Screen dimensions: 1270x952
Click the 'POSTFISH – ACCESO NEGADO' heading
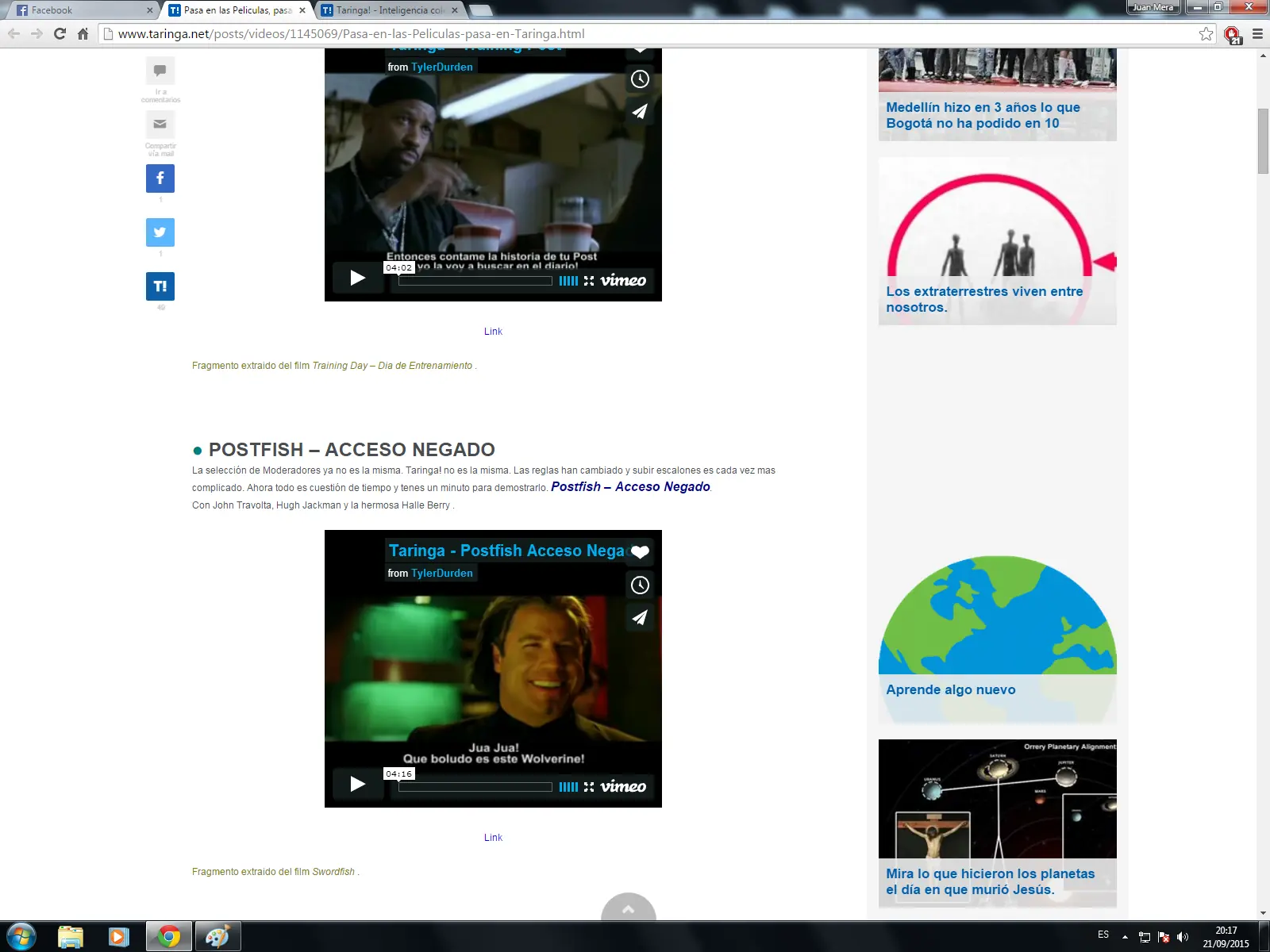352,450
